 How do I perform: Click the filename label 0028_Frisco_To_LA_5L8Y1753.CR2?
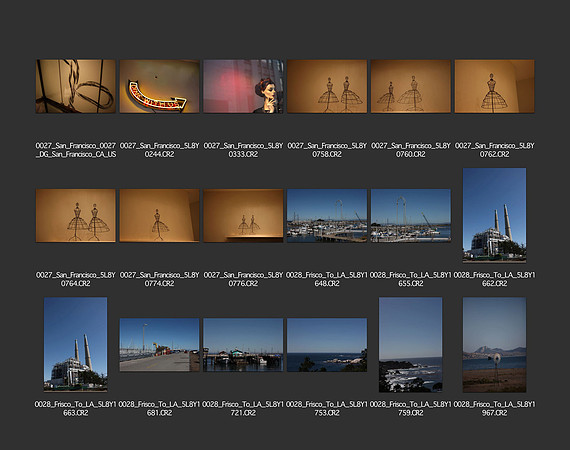[327, 409]
